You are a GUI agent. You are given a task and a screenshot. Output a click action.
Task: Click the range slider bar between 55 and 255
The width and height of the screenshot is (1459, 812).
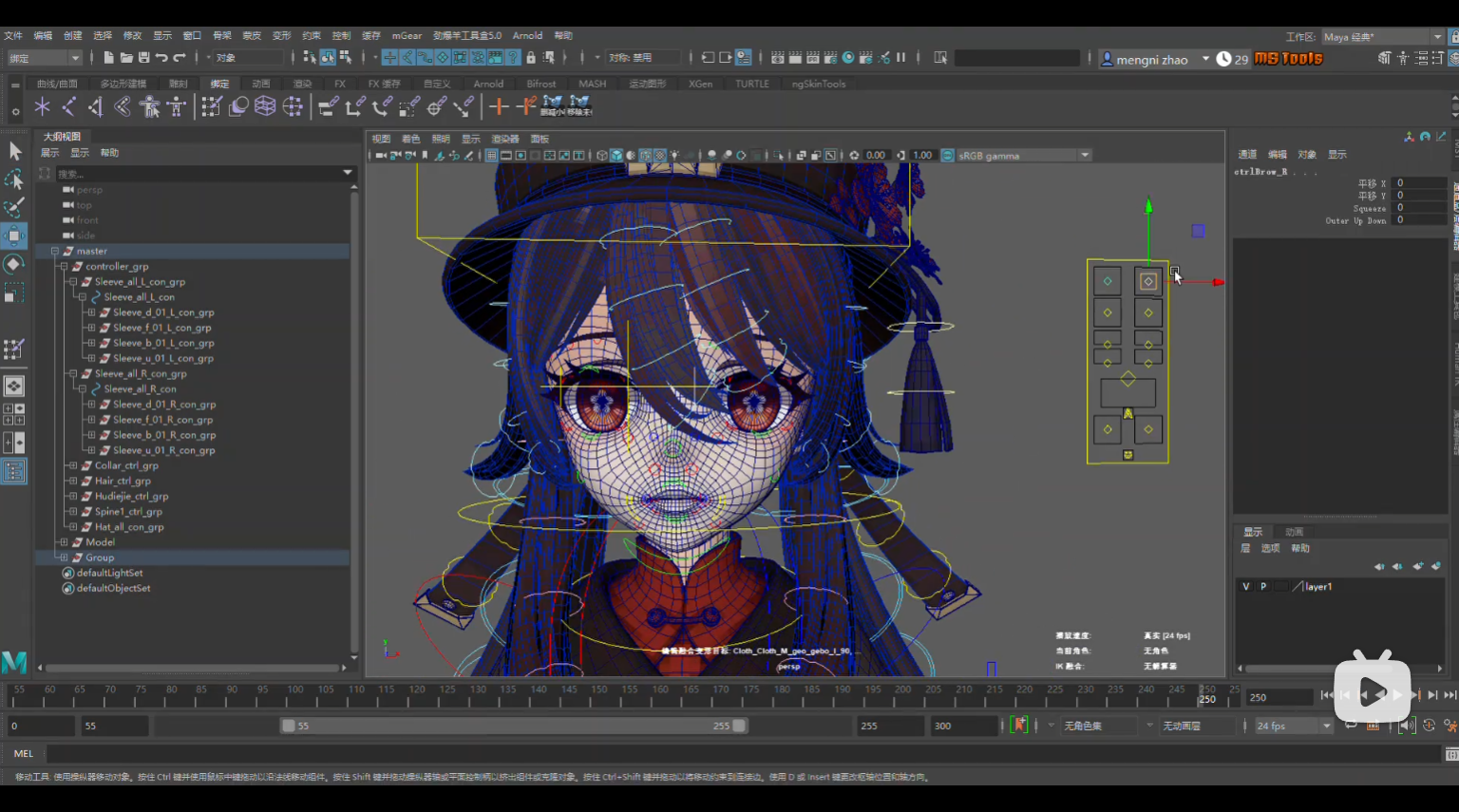[x=514, y=726]
